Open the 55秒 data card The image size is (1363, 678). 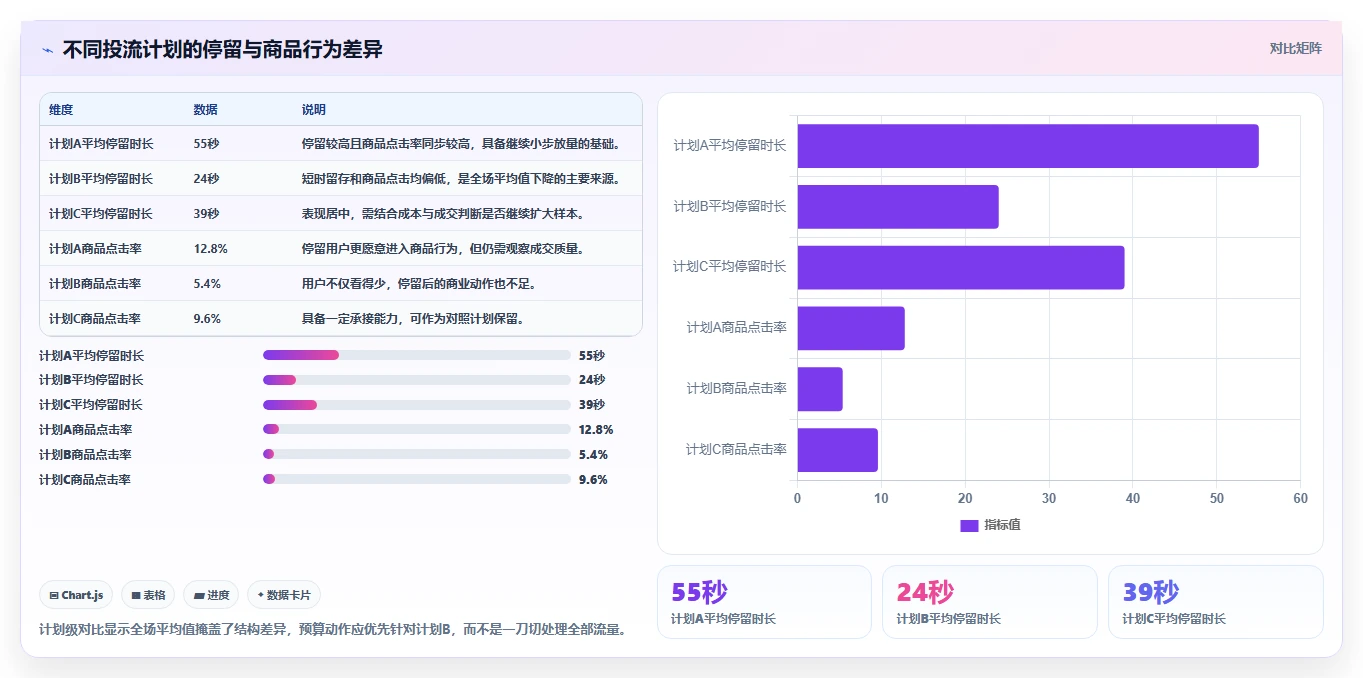tap(764, 602)
